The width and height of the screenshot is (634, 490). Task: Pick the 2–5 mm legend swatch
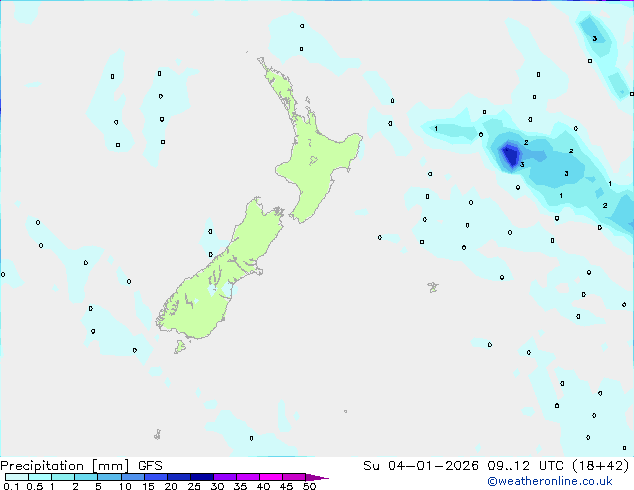[86, 477]
